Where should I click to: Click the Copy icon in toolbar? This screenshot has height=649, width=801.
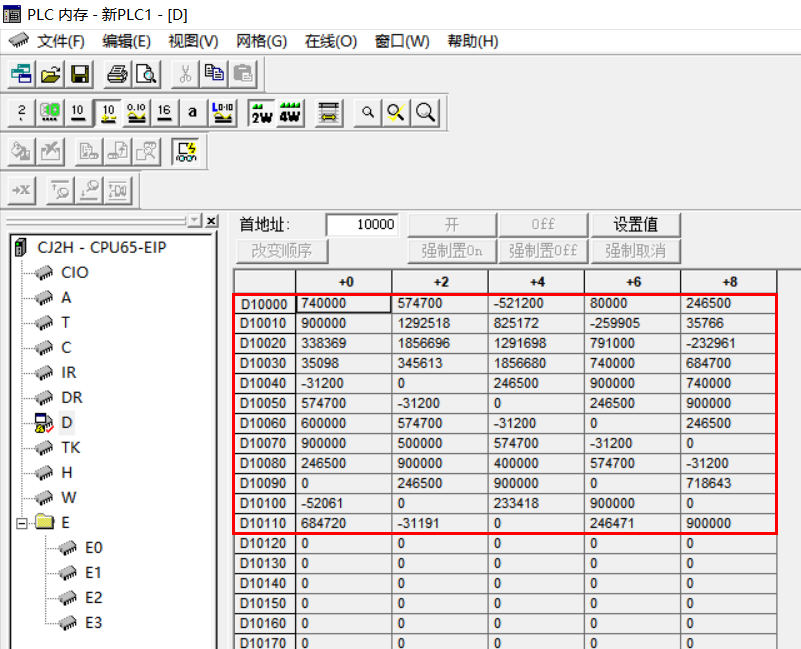pos(214,73)
